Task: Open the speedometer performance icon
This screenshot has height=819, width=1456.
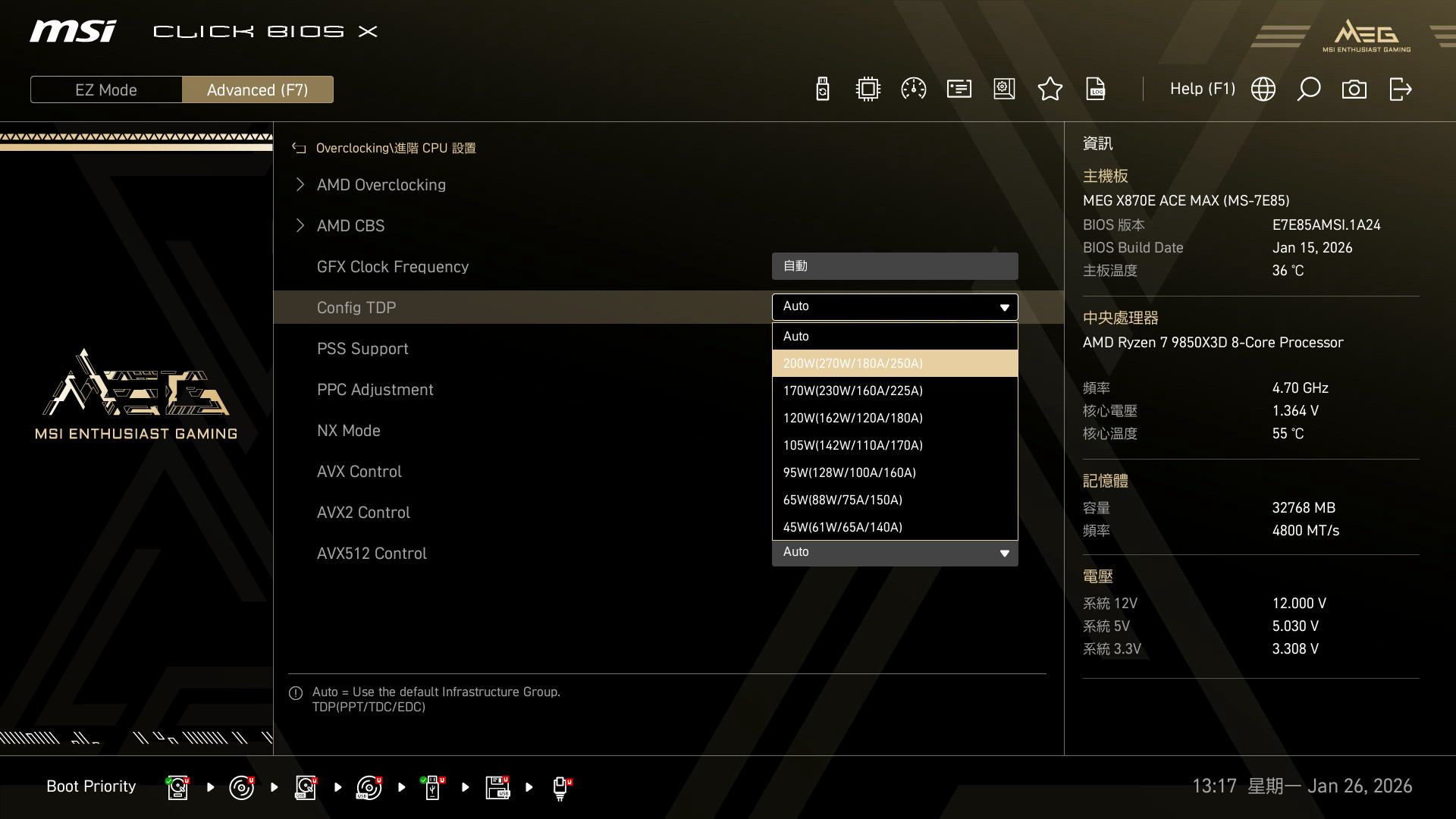Action: pos(913,89)
